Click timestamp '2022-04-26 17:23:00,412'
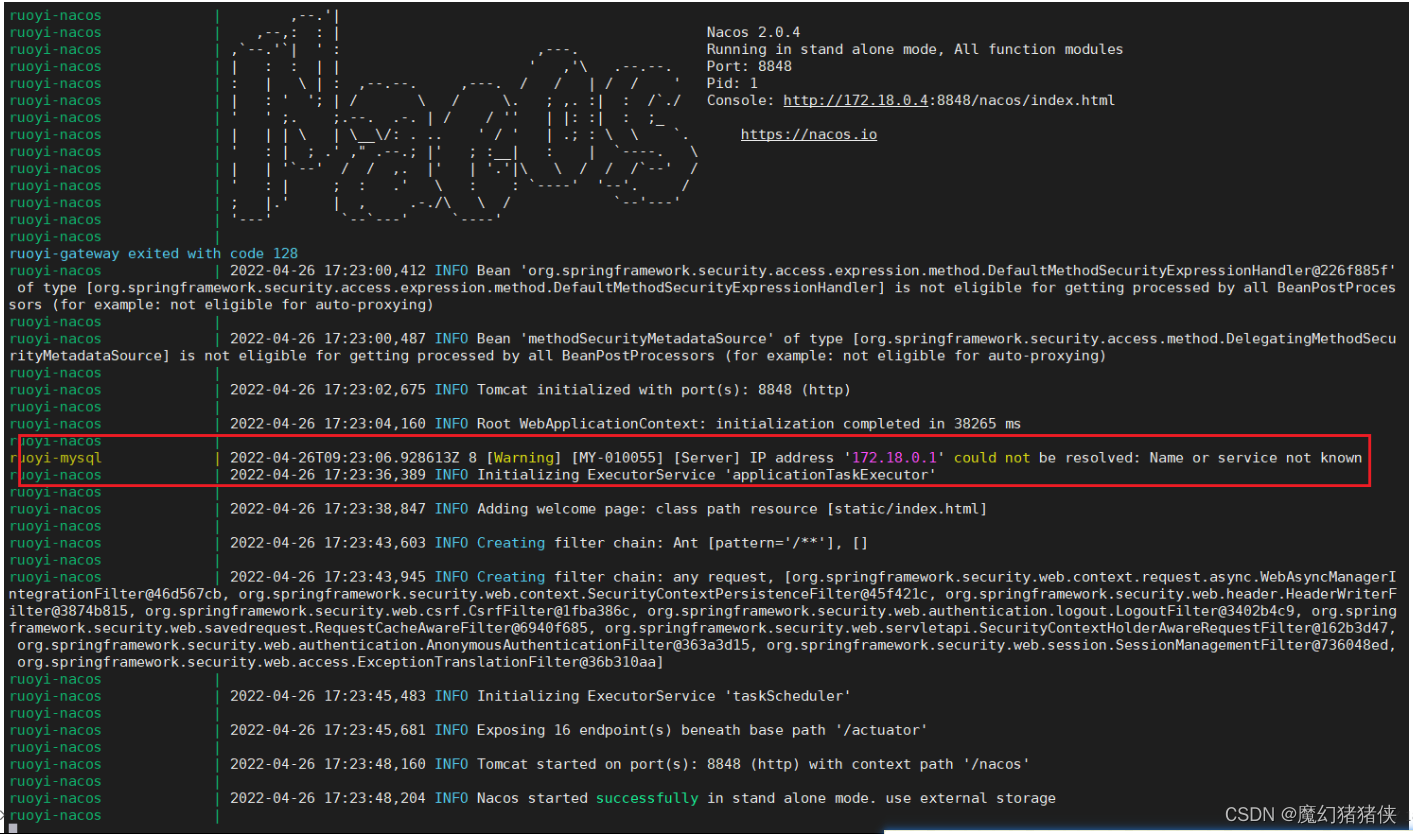Screen dimensions: 1413x834 coord(328,270)
